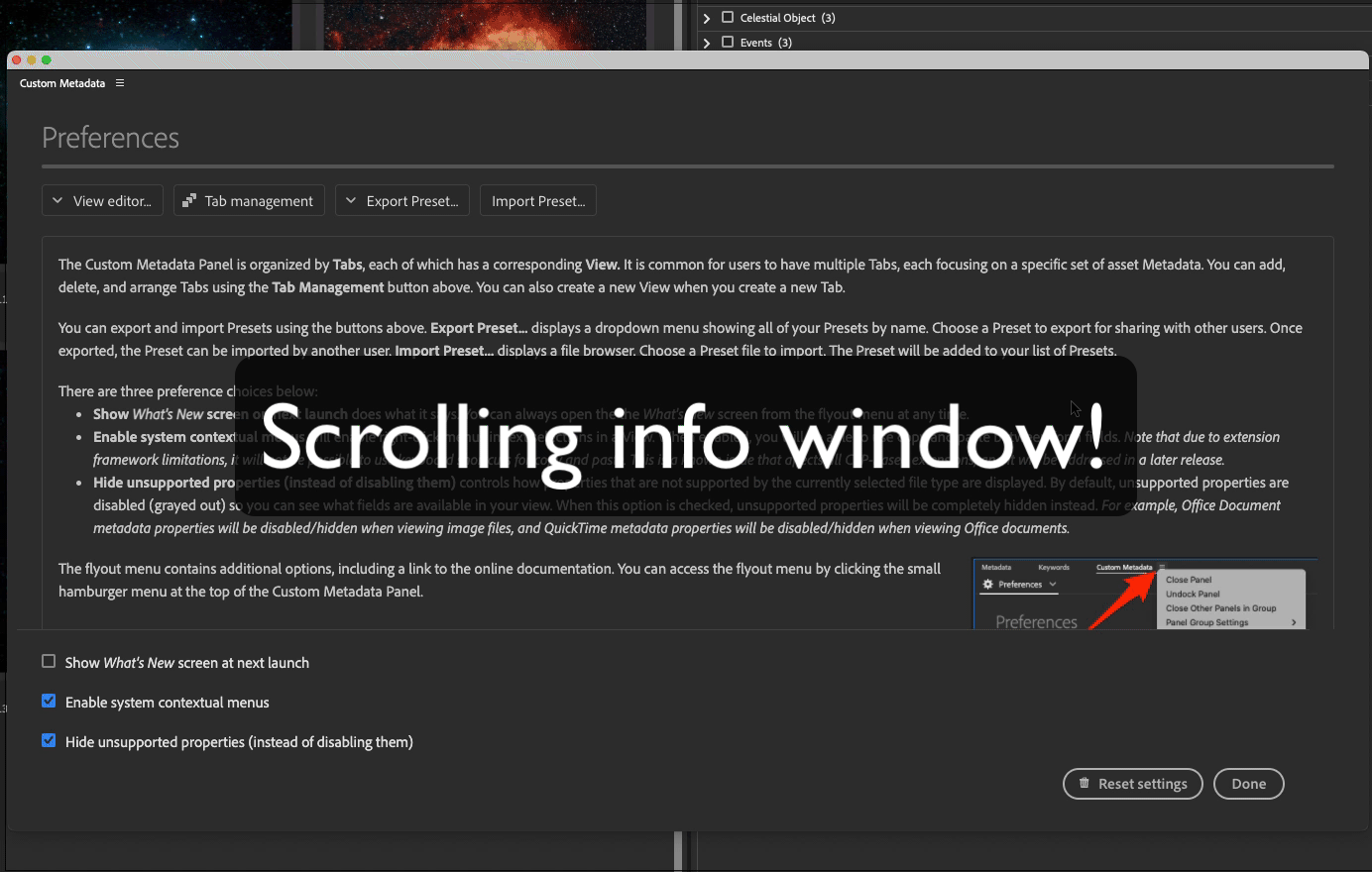This screenshot has height=872, width=1372.
Task: Open Tab management
Action: (250, 201)
